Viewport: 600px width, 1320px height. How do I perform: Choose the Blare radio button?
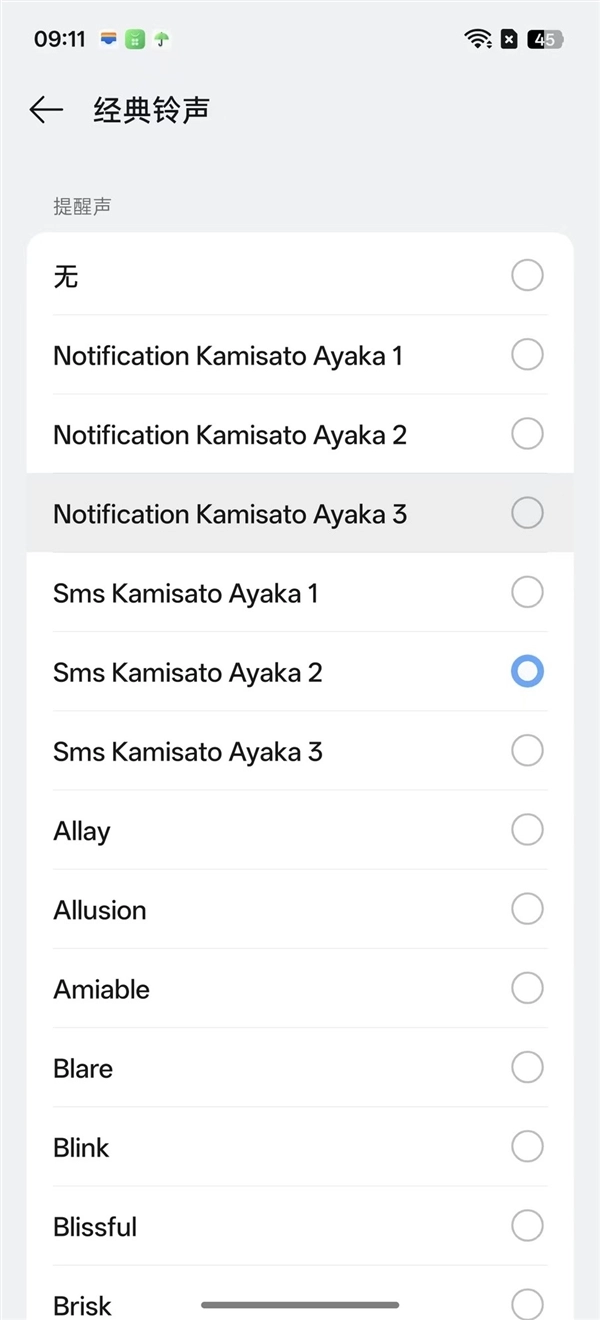pyautogui.click(x=527, y=1067)
